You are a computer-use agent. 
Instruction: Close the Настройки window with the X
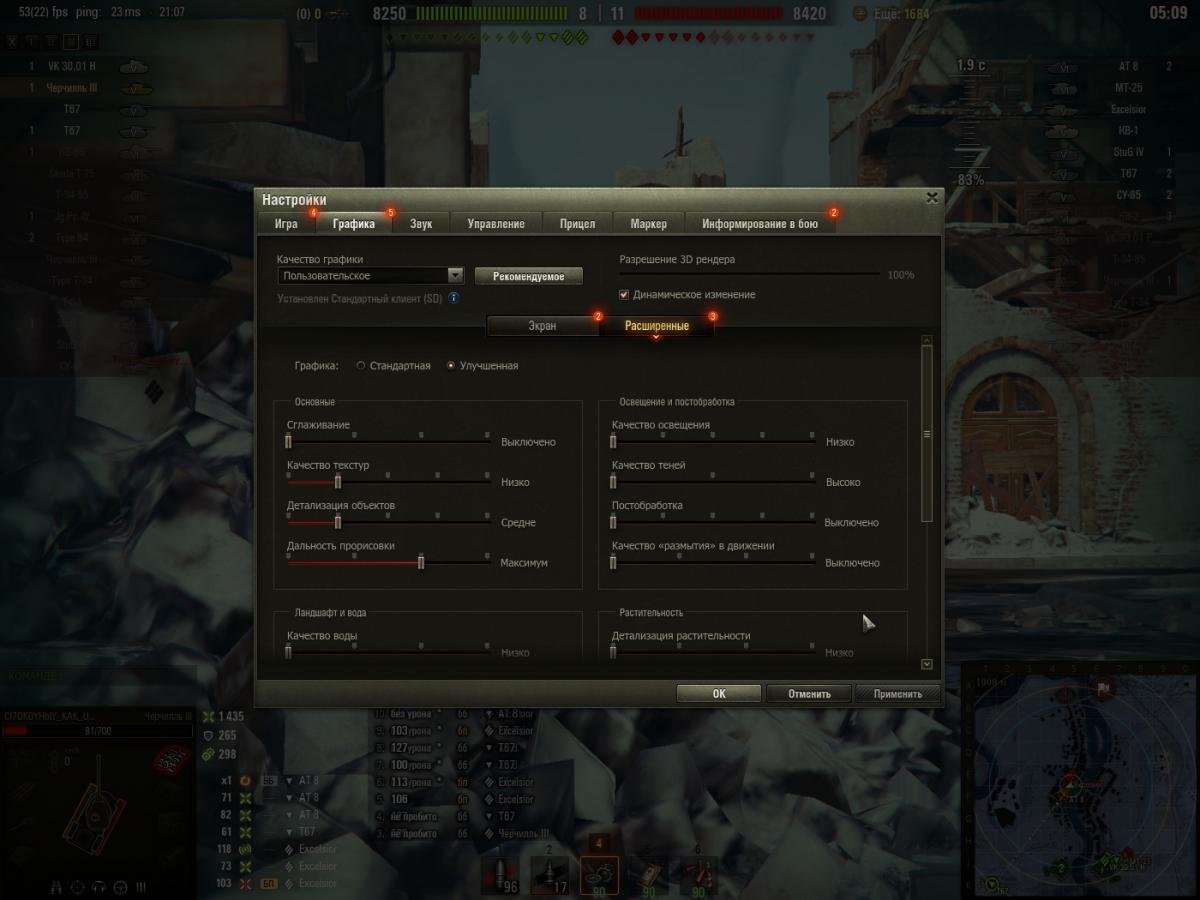coord(932,197)
